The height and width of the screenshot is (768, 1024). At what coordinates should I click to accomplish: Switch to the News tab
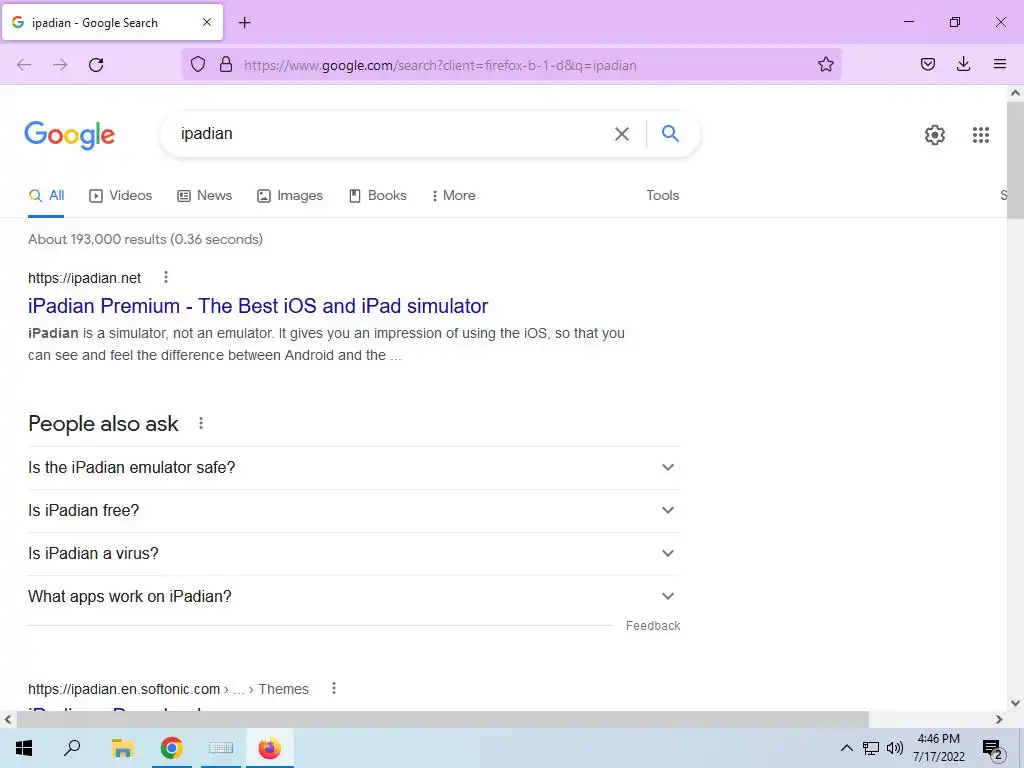[x=204, y=195]
